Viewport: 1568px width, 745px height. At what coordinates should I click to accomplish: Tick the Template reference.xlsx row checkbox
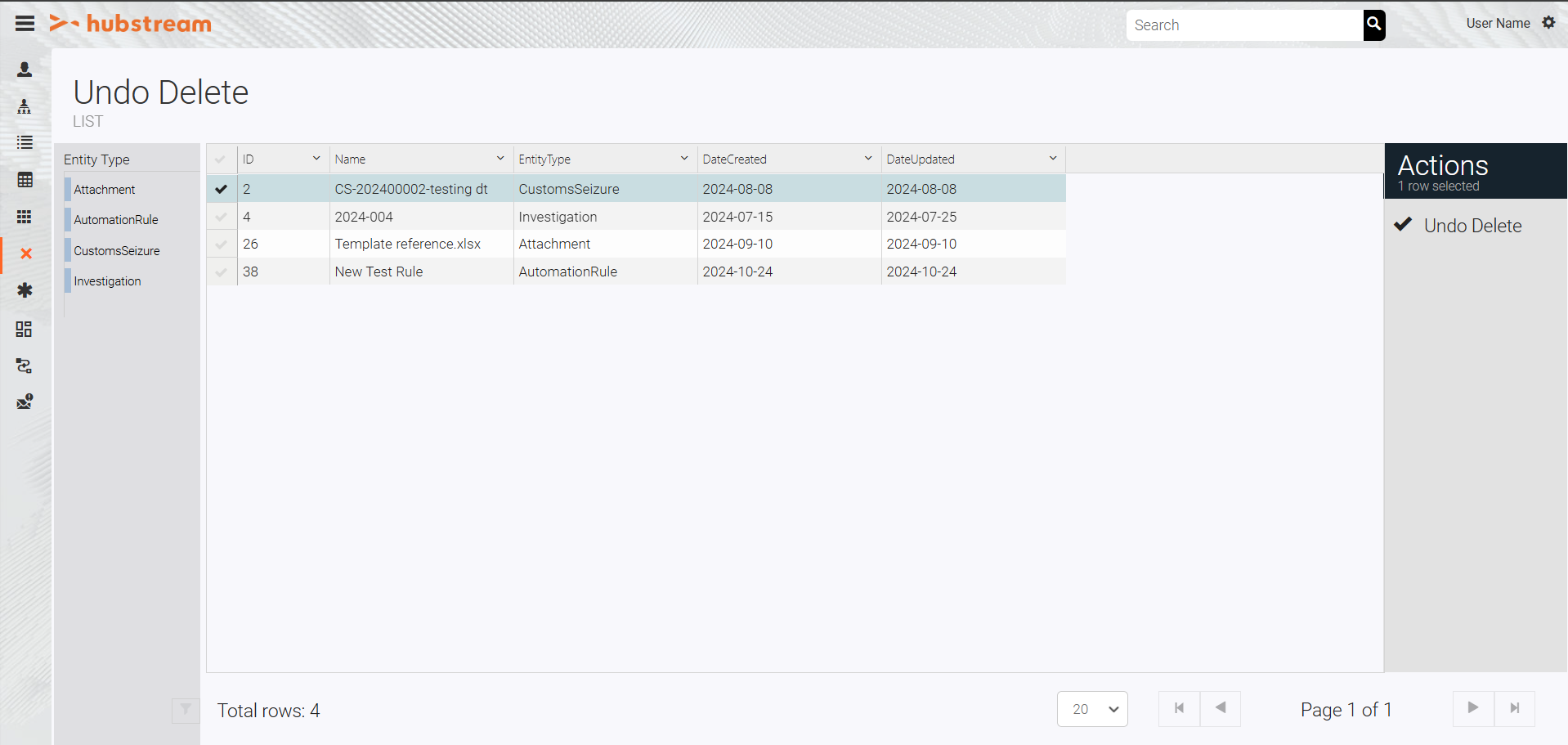221,244
